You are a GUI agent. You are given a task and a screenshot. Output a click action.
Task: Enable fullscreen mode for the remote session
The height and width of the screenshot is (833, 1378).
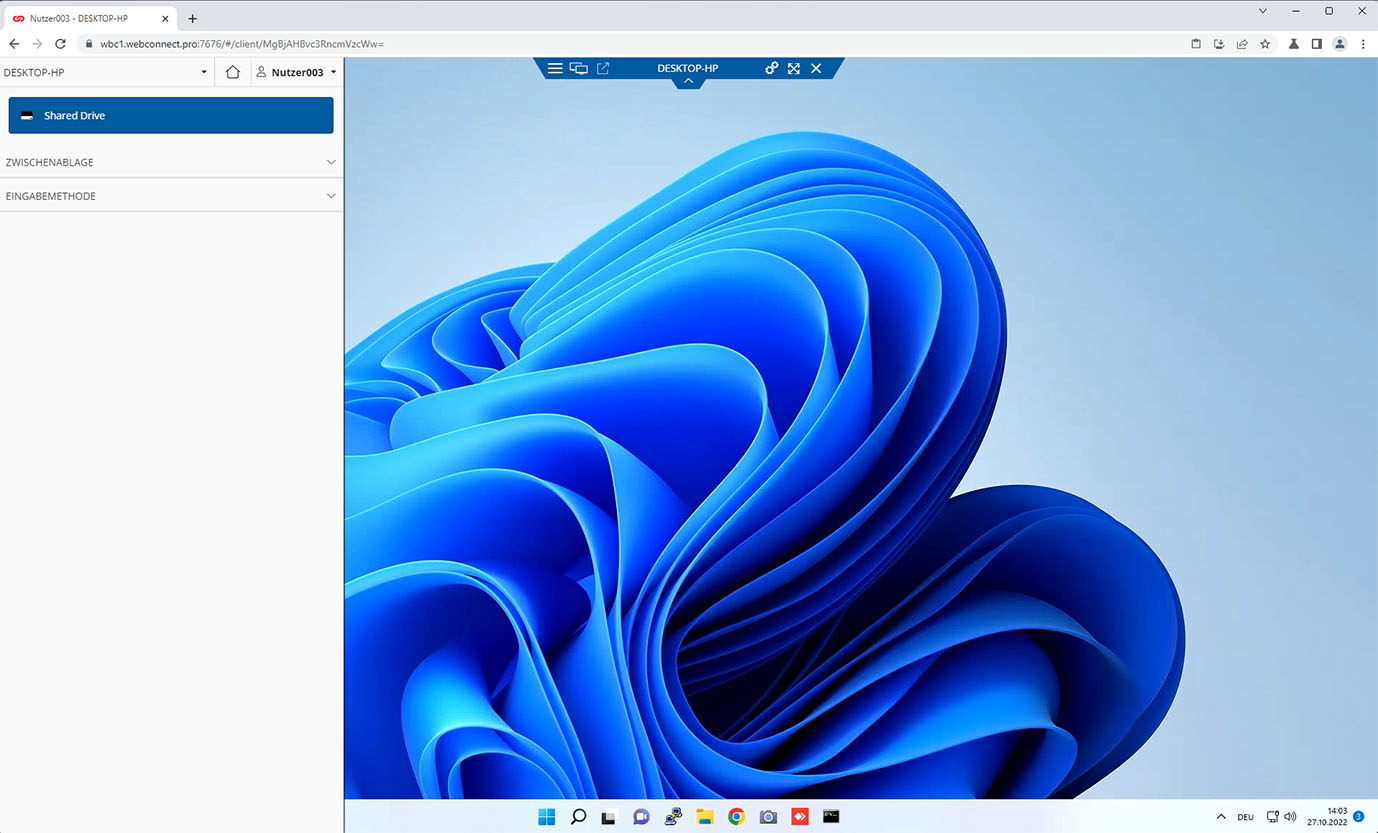(794, 68)
